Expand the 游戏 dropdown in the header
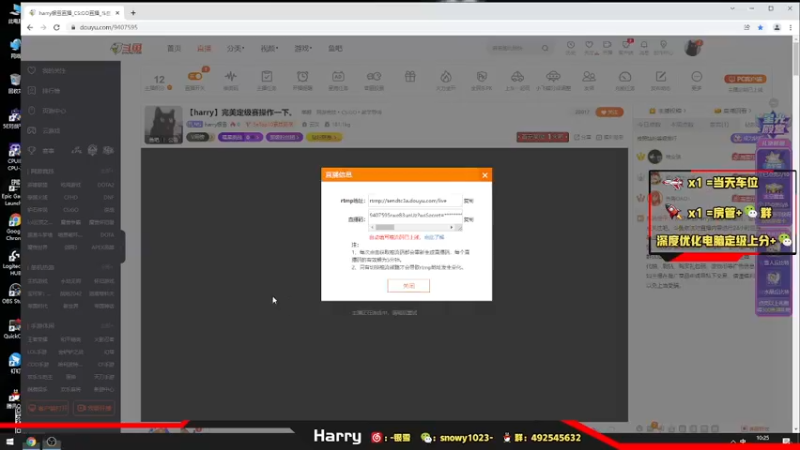 pos(303,48)
